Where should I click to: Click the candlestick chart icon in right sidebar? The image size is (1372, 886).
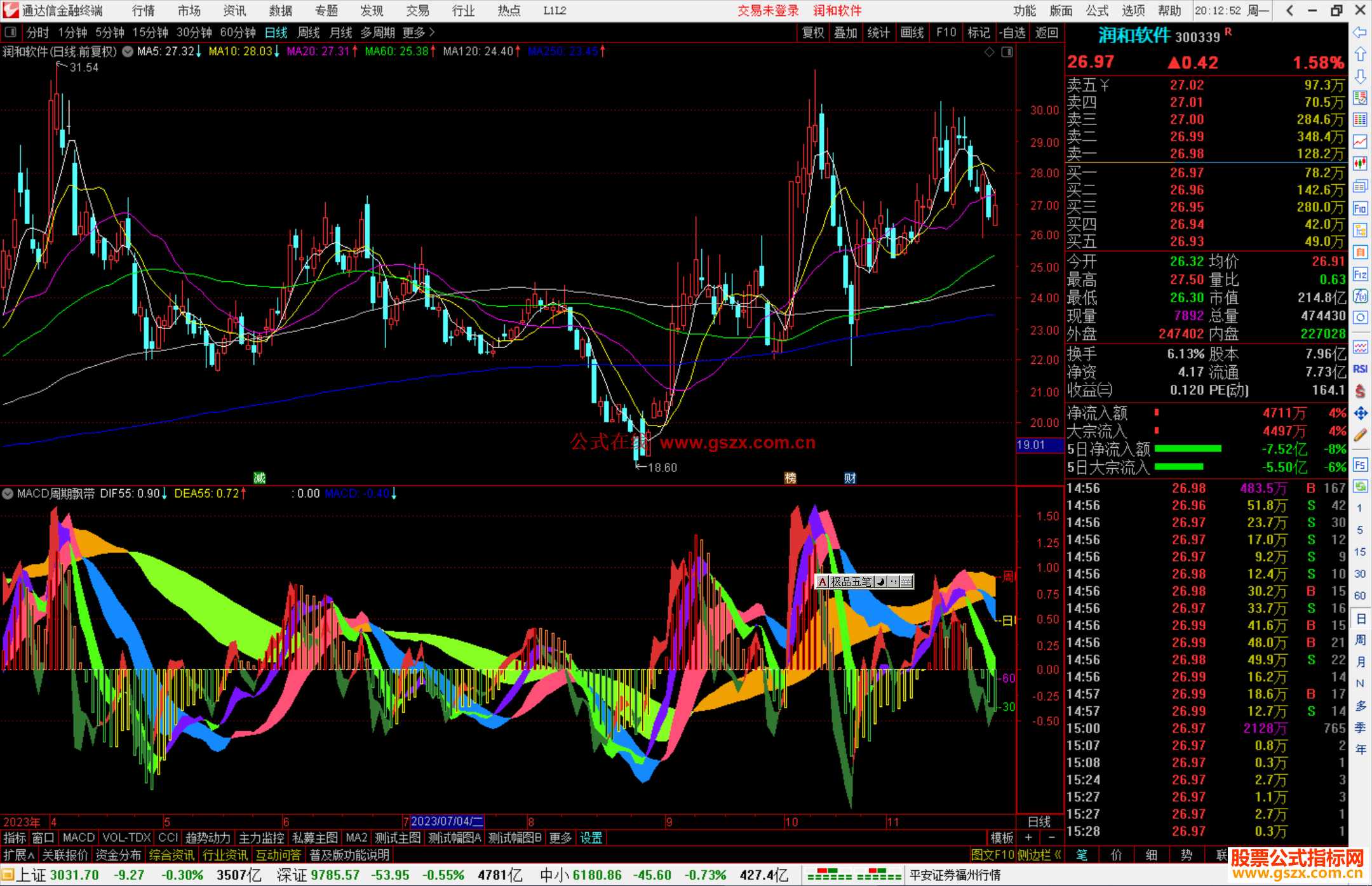point(1360,164)
